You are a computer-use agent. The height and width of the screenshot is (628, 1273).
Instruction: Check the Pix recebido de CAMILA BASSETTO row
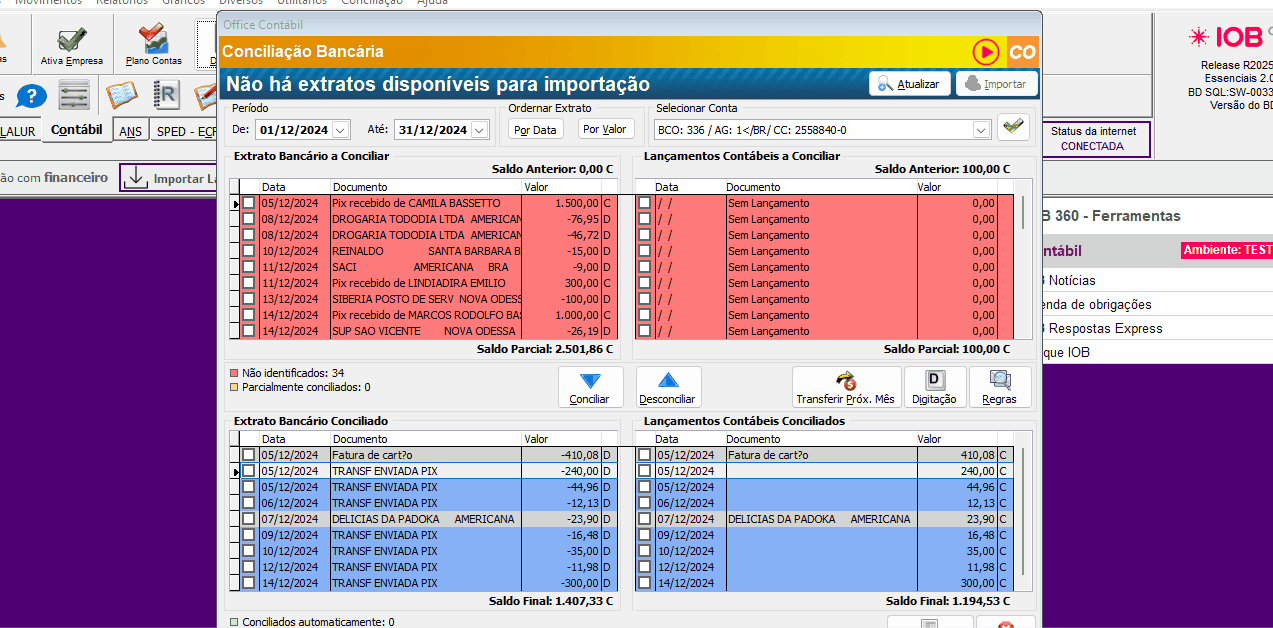click(x=248, y=203)
